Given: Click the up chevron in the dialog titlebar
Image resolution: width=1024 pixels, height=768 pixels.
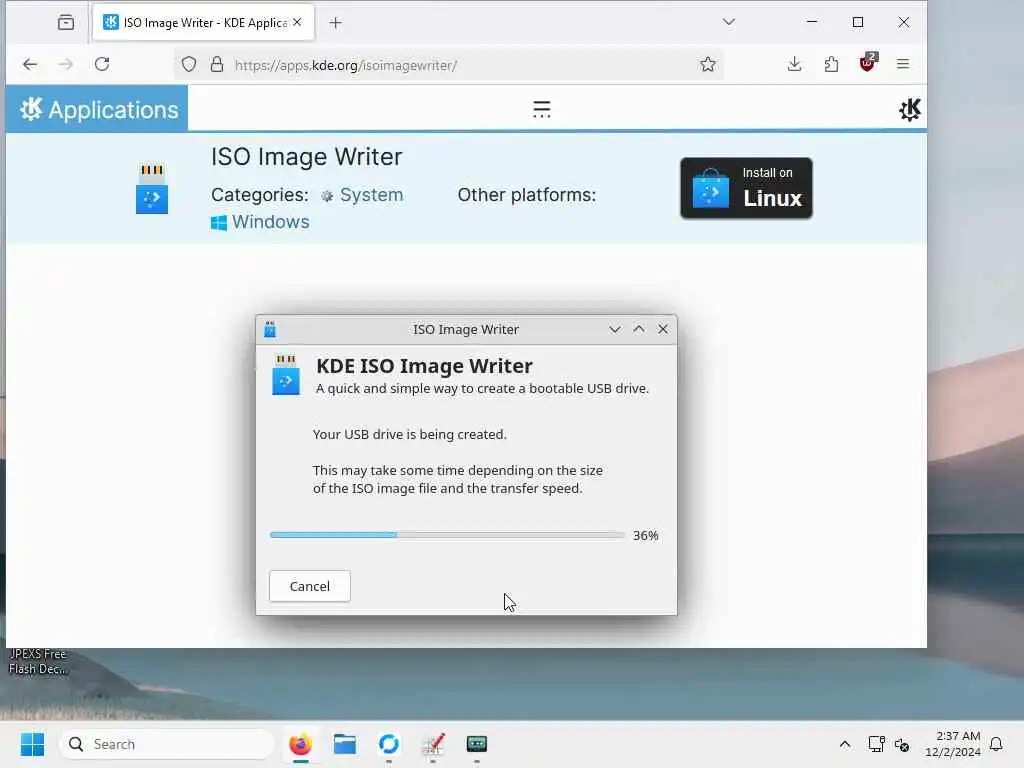Looking at the screenshot, I should (x=639, y=329).
